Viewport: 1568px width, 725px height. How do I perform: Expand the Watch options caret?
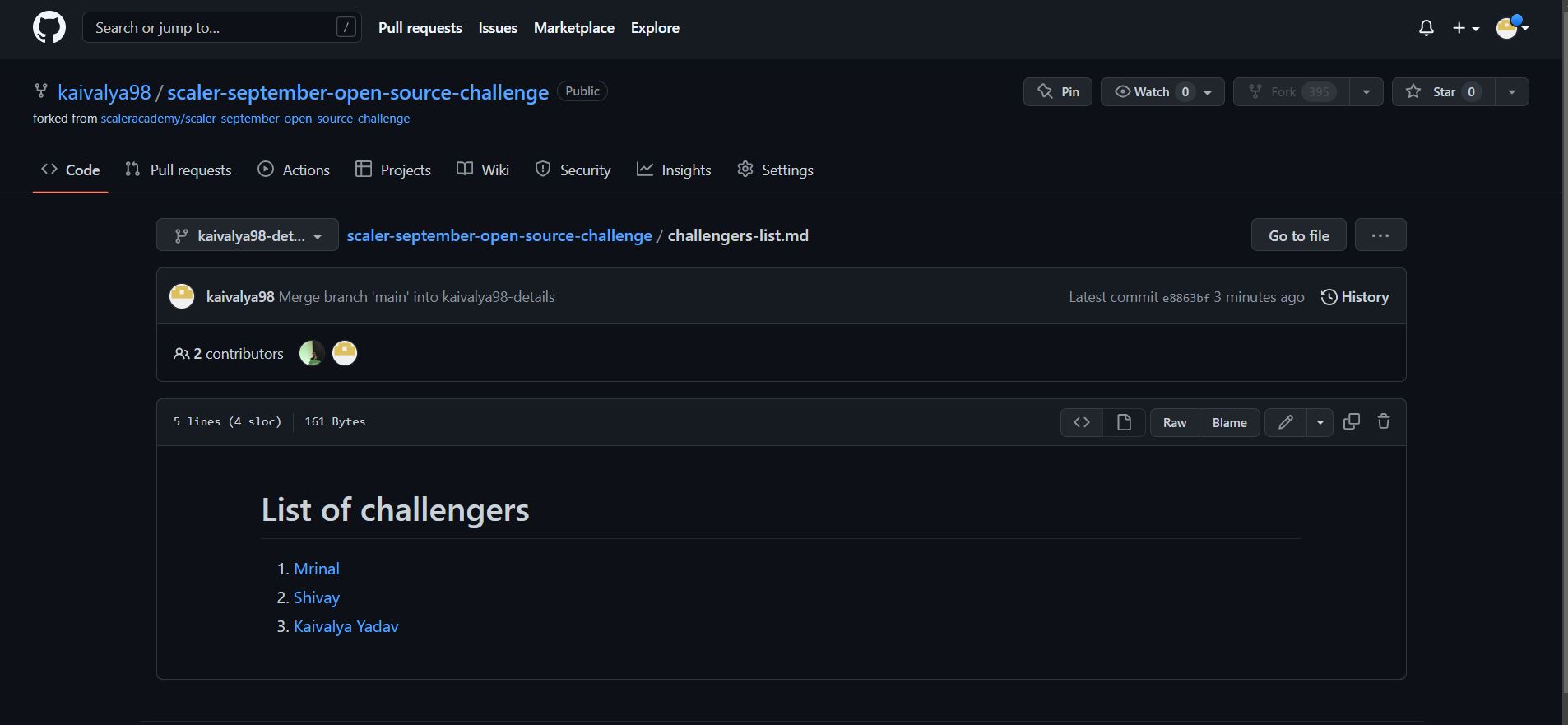(x=1208, y=92)
